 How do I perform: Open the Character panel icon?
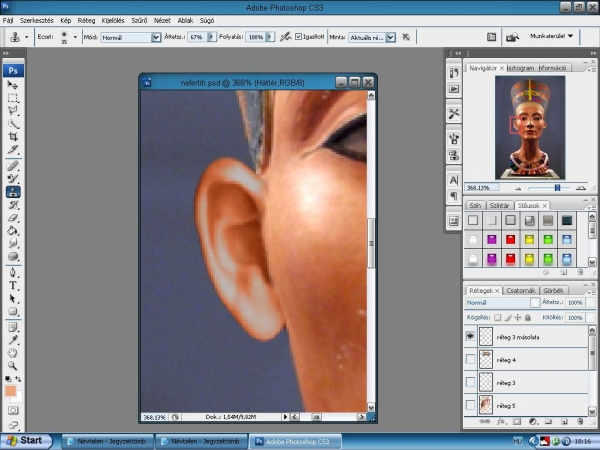click(x=453, y=180)
